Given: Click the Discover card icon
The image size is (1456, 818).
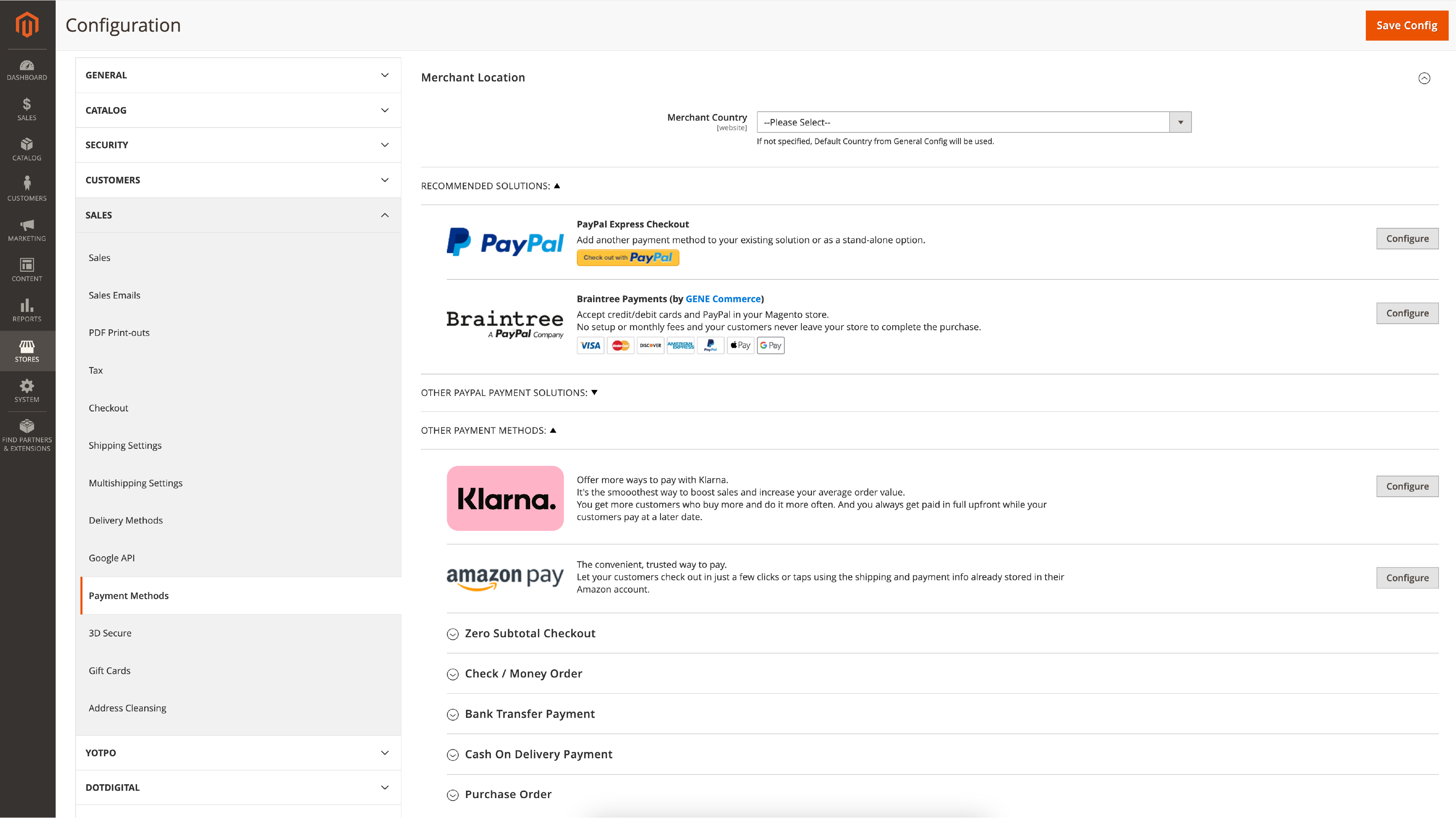Looking at the screenshot, I should [650, 345].
